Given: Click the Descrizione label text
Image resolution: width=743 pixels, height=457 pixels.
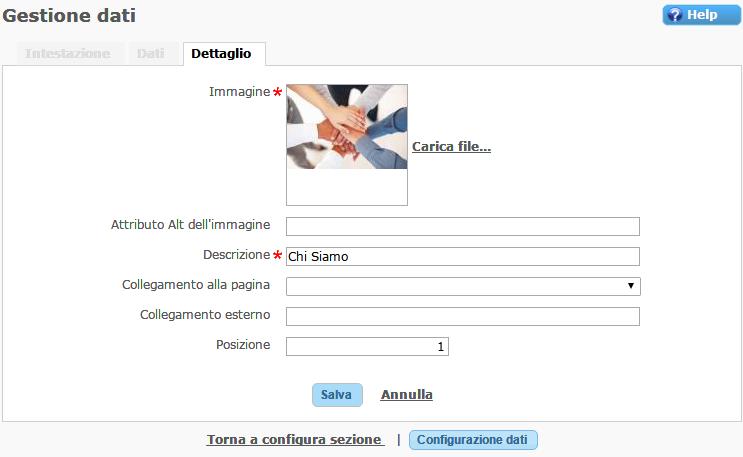Looking at the screenshot, I should 236,255.
